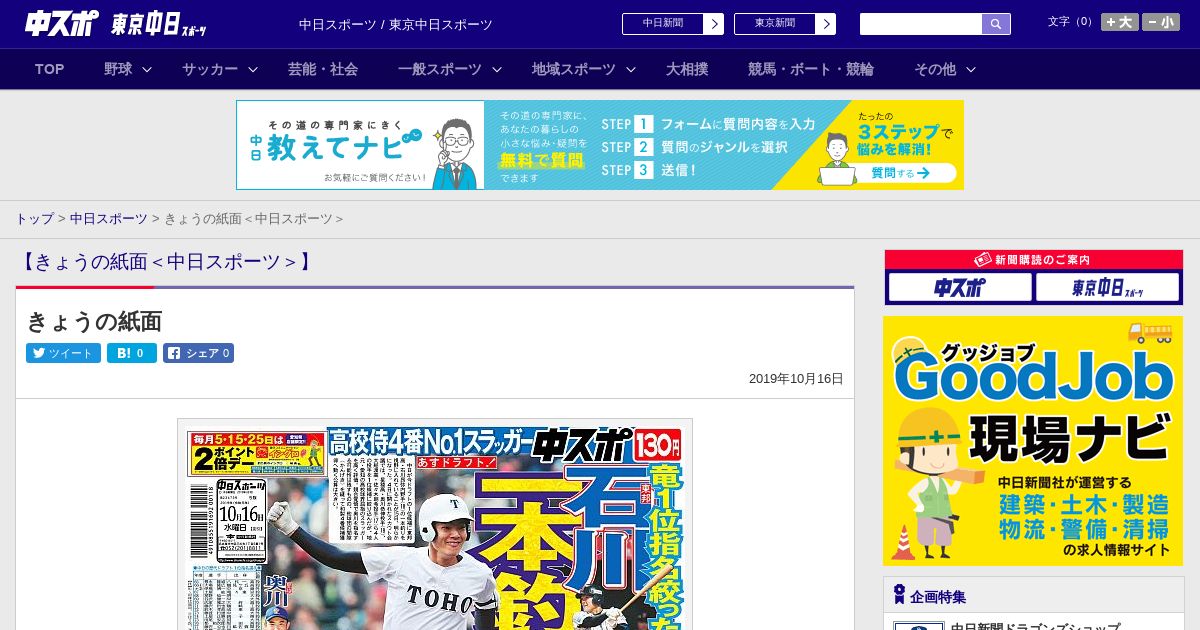The width and height of the screenshot is (1200, 630).
Task: Go to TOP menu item
Action: (50, 69)
